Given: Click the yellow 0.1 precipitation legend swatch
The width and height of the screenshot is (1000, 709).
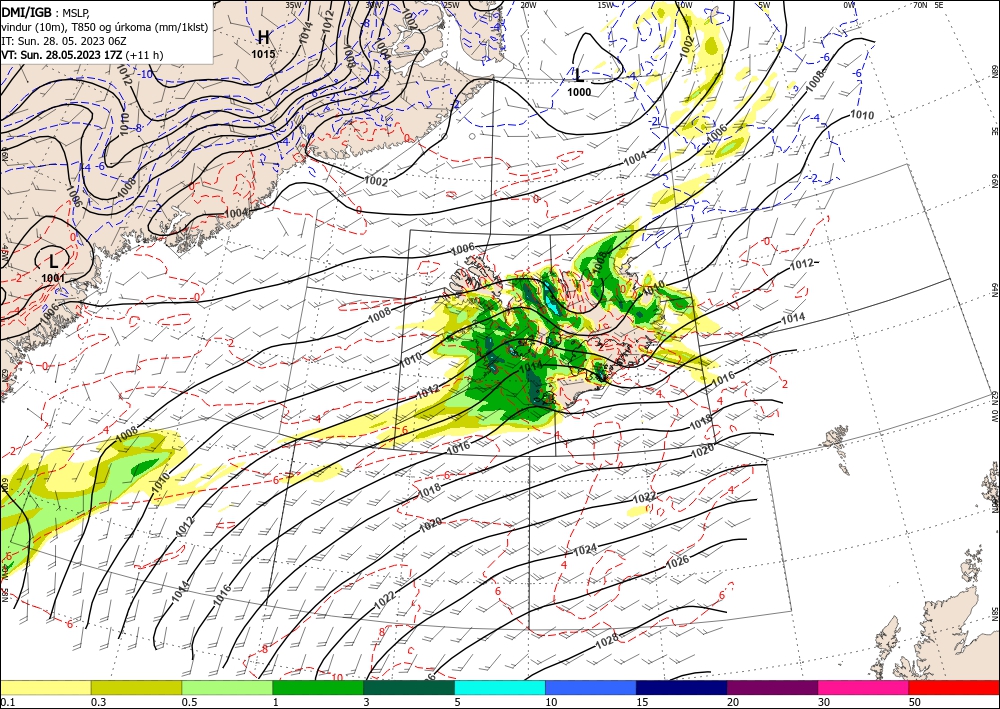Looking at the screenshot, I should (x=45, y=687).
